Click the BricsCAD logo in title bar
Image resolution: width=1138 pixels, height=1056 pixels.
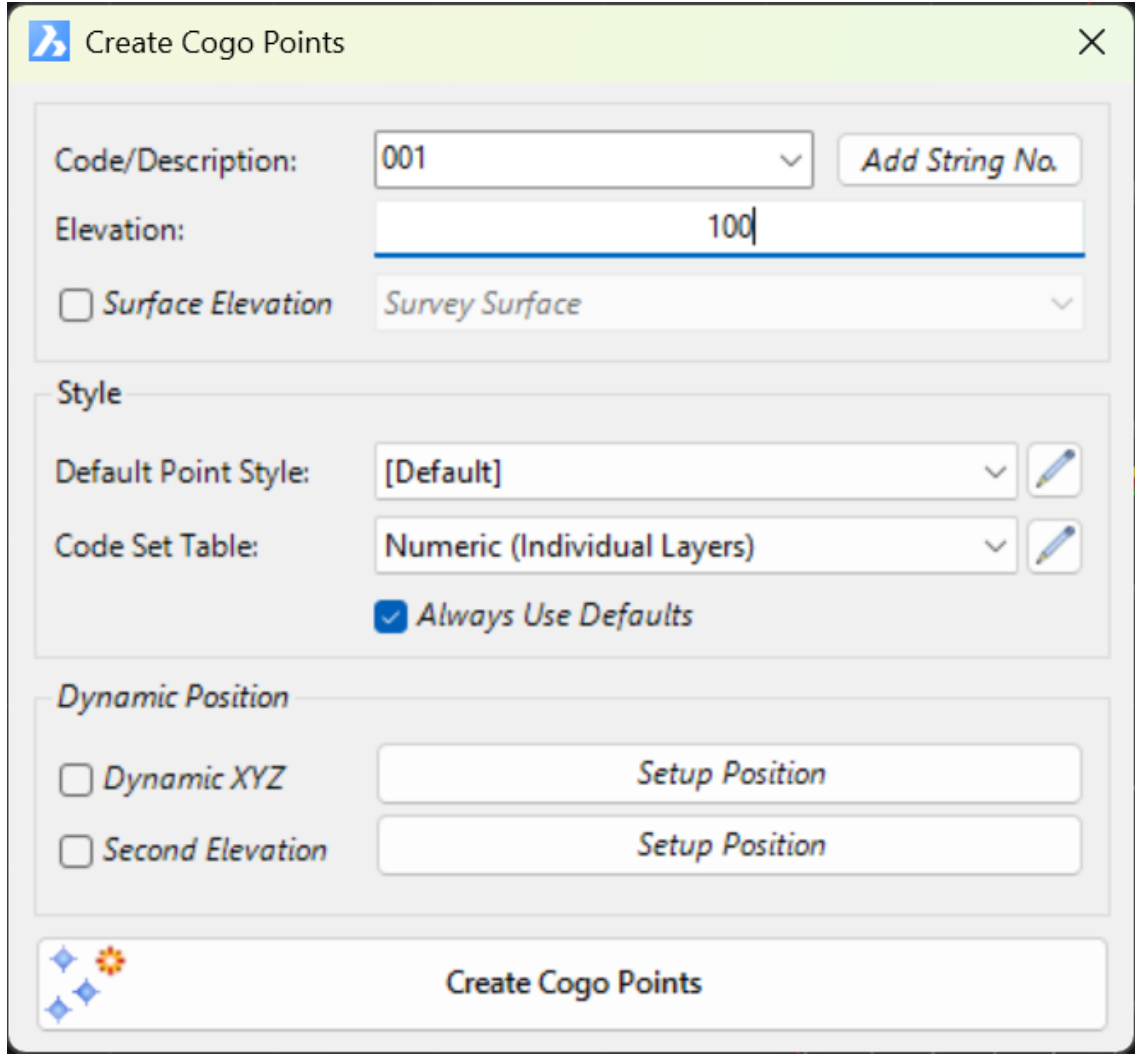pos(49,42)
